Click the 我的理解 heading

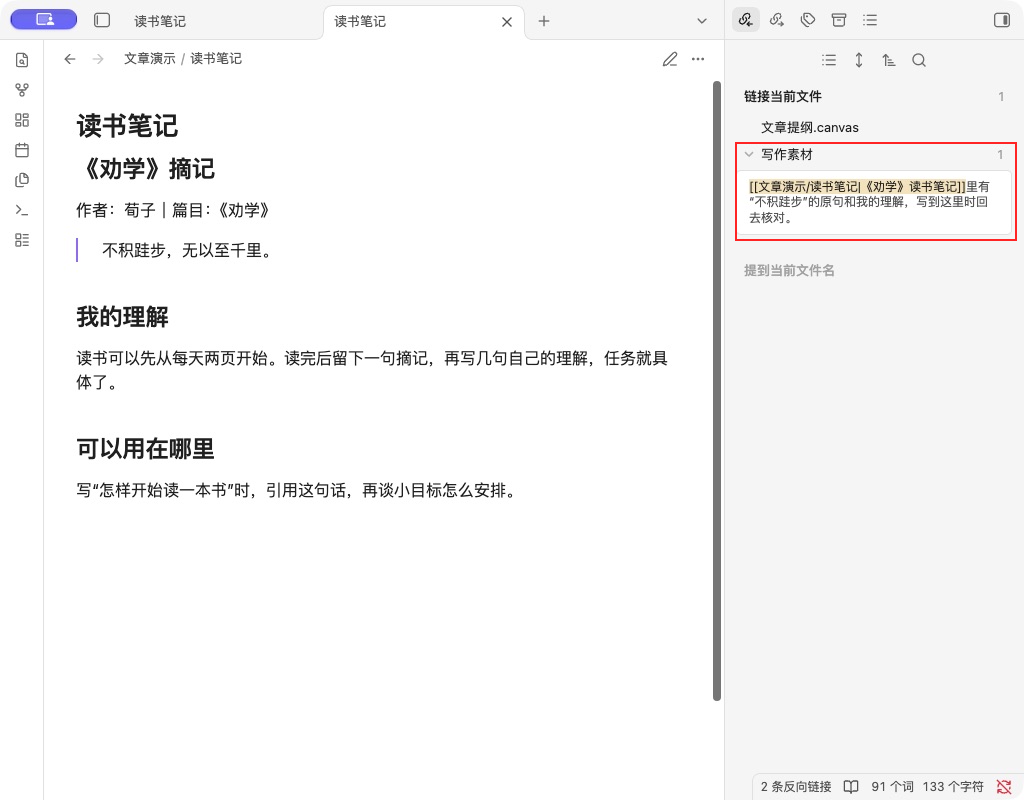122,317
